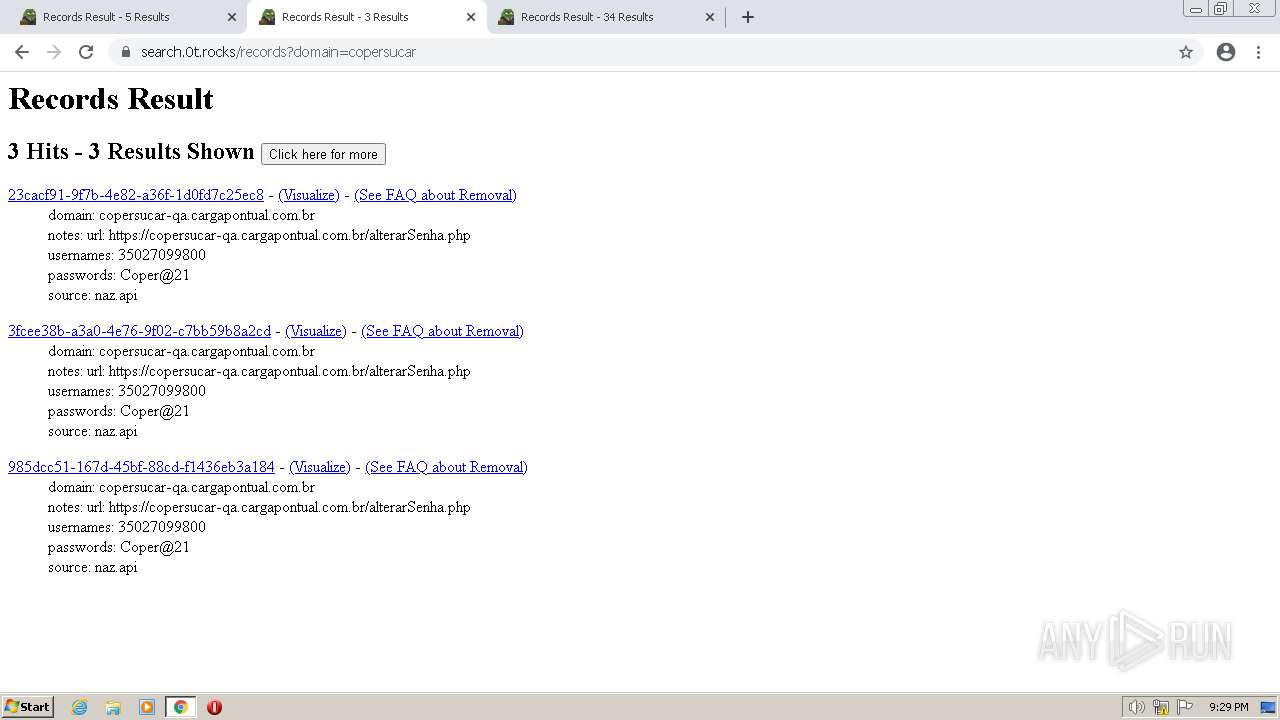The image size is (1280, 720).
Task: Click the third record's 'passwords: Coper@21' line
Action: click(x=119, y=547)
